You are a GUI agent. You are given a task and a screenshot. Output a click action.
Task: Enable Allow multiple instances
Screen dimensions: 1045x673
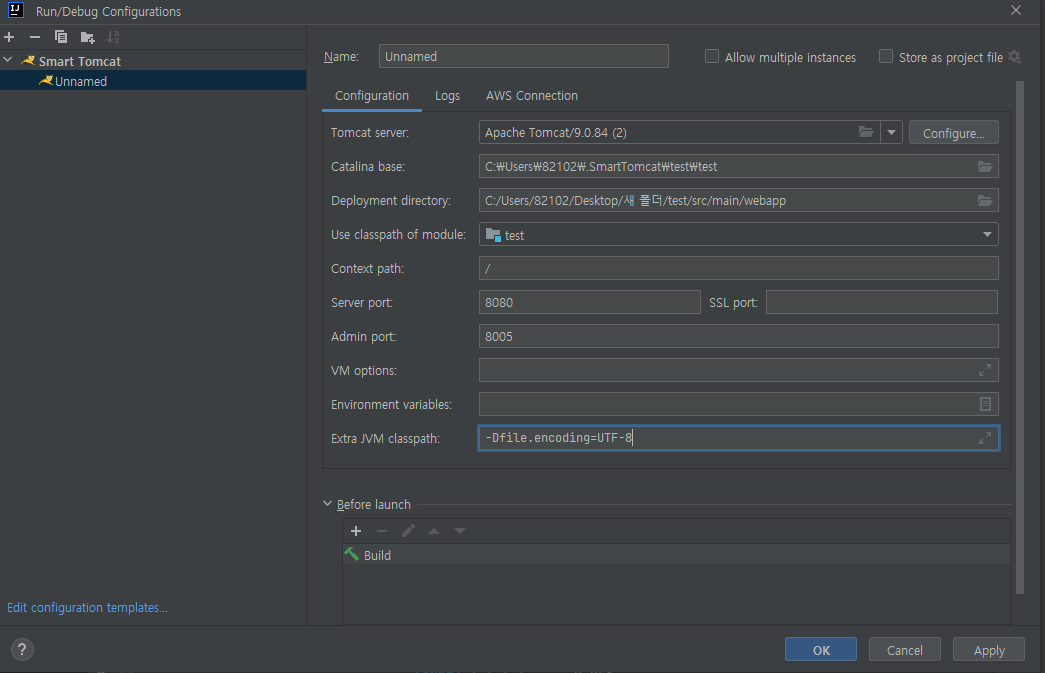[712, 57]
